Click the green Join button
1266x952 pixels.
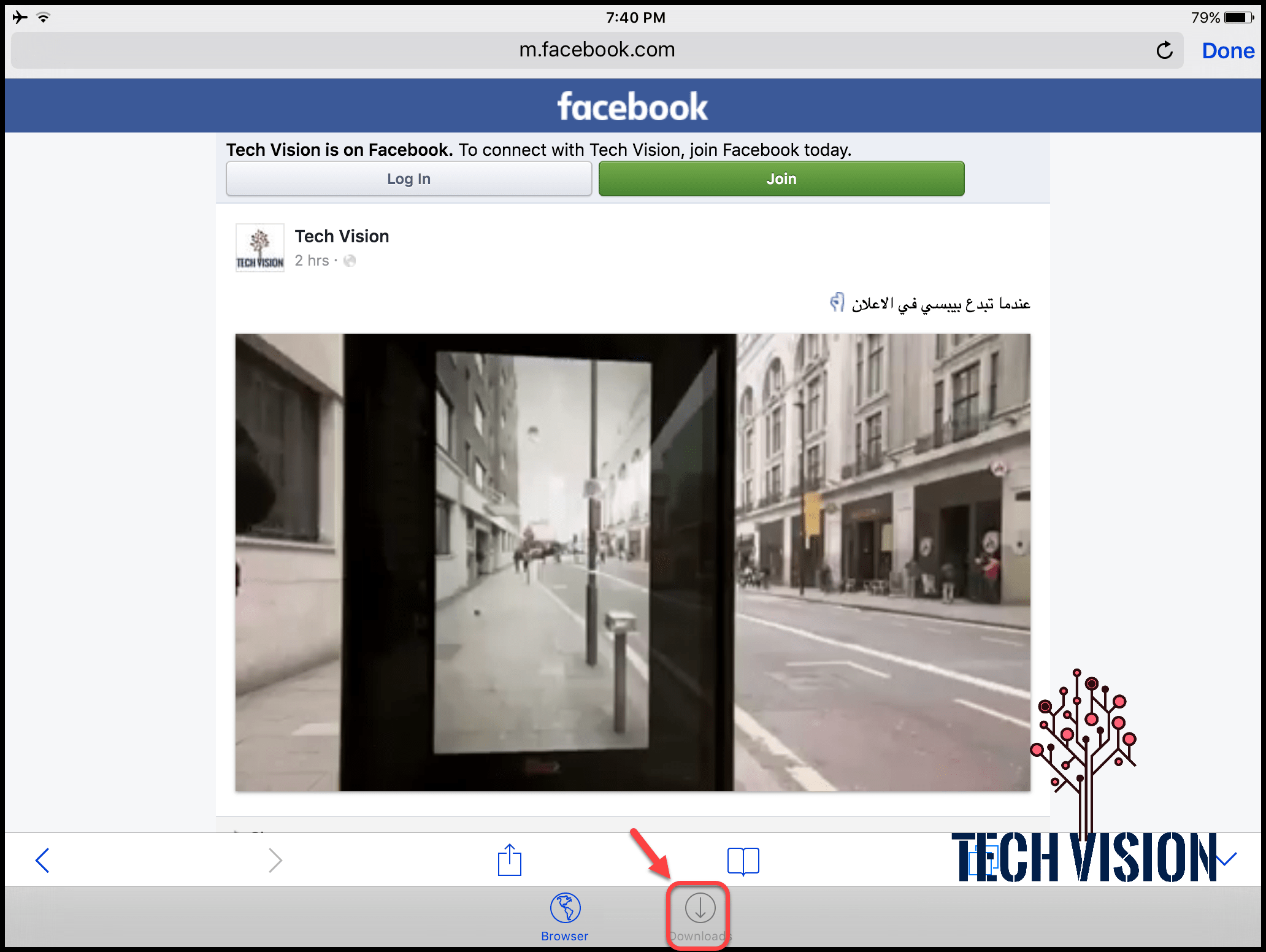(781, 179)
